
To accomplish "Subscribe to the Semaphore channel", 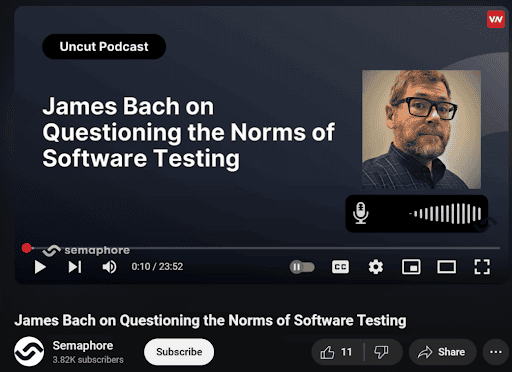I will (x=179, y=352).
